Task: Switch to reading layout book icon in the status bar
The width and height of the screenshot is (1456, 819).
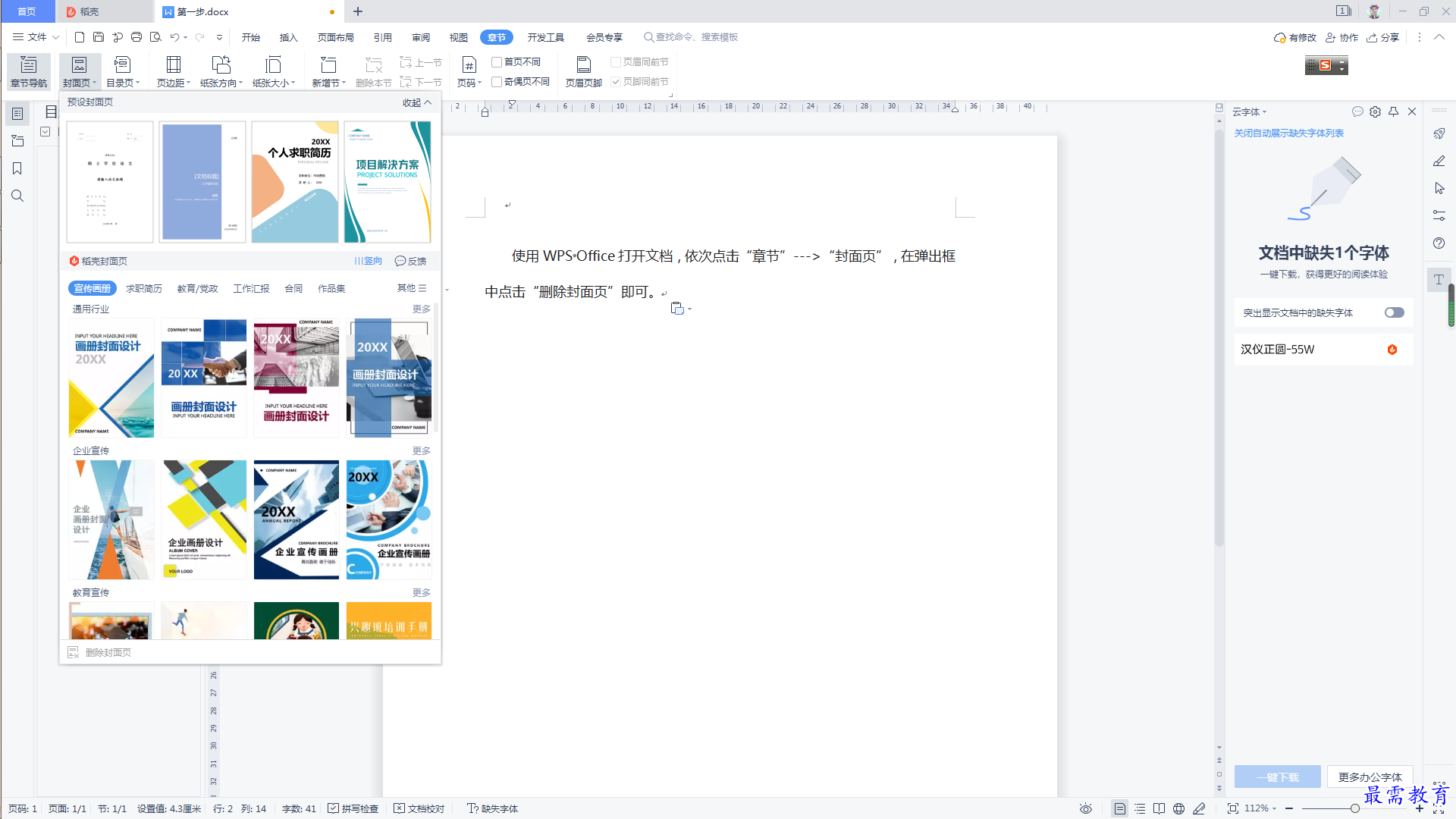Action: click(x=1159, y=808)
